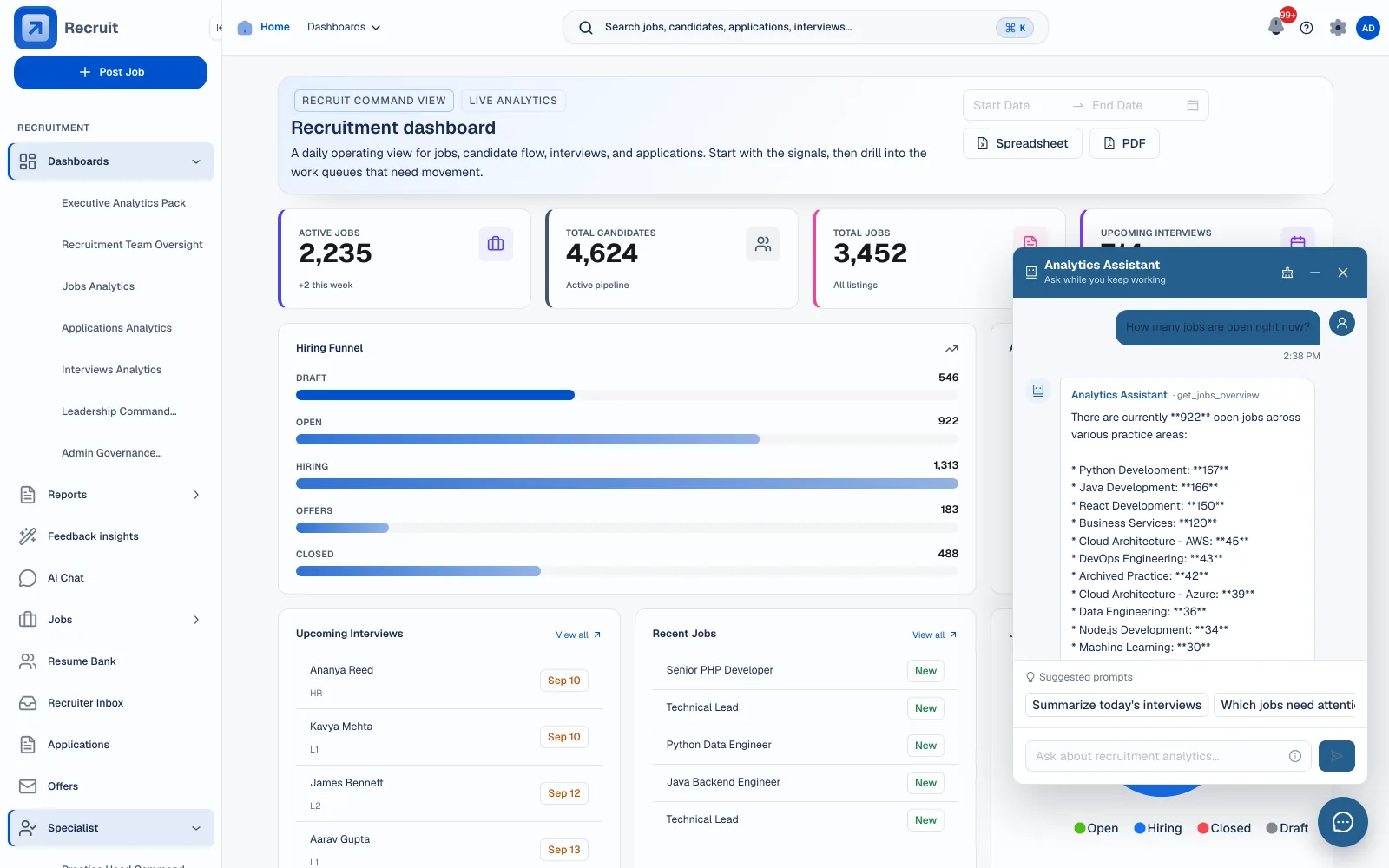Viewport: 1389px width, 868px height.
Task: Minimize the Analytics Assistant panel
Action: pos(1315,273)
